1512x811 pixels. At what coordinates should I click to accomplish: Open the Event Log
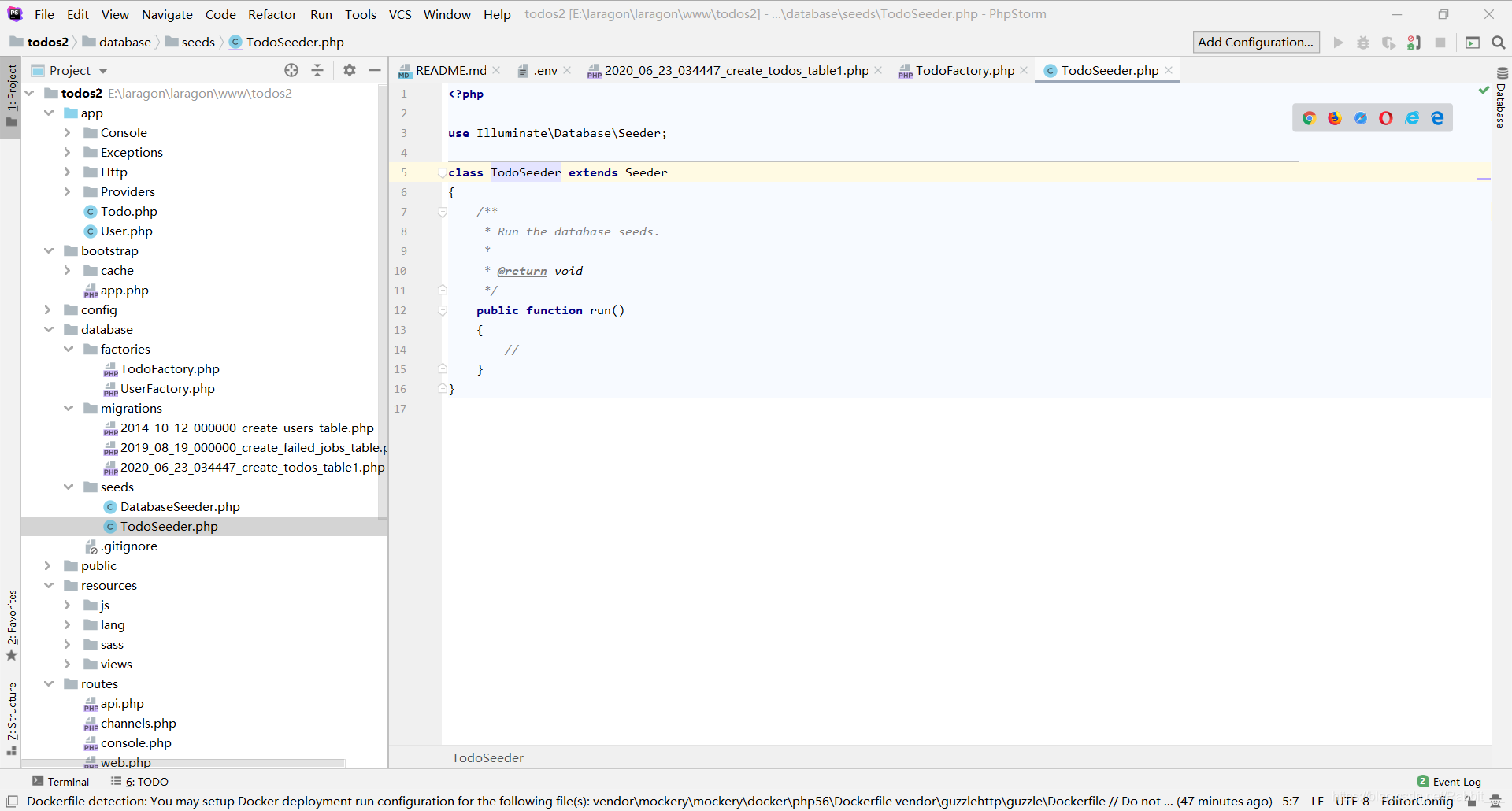1449,782
